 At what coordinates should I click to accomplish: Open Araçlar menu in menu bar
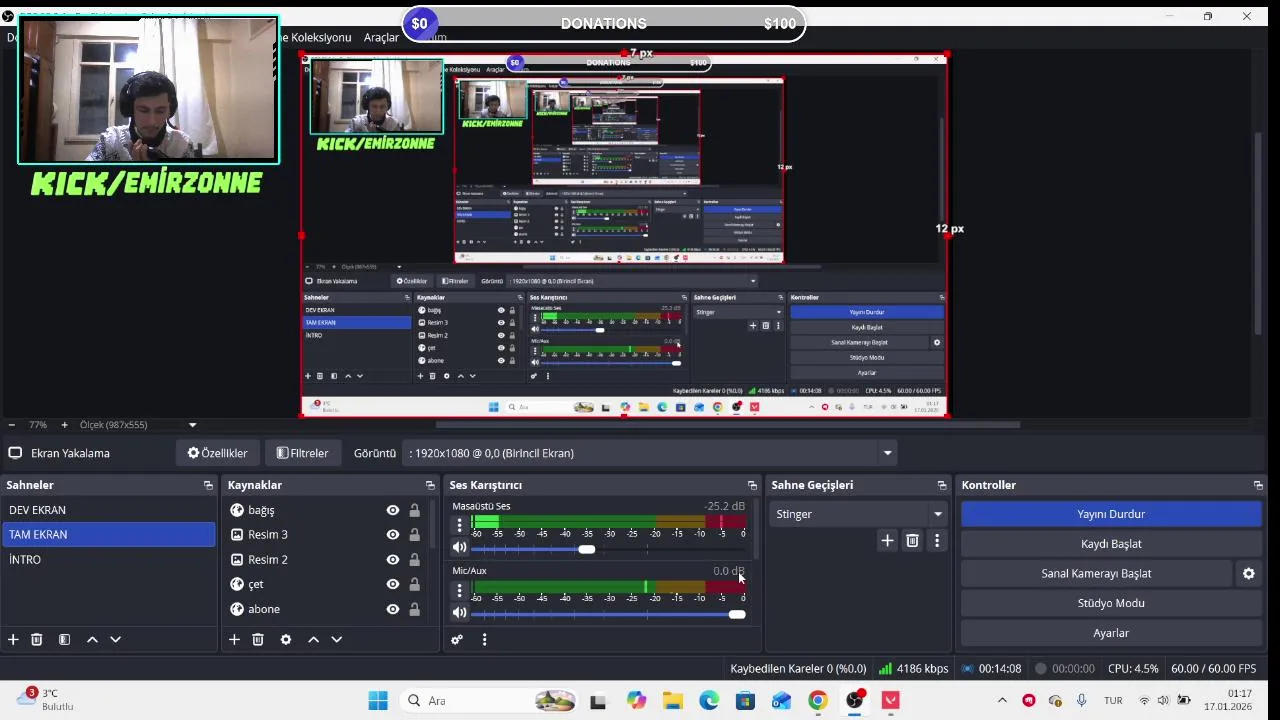(381, 37)
